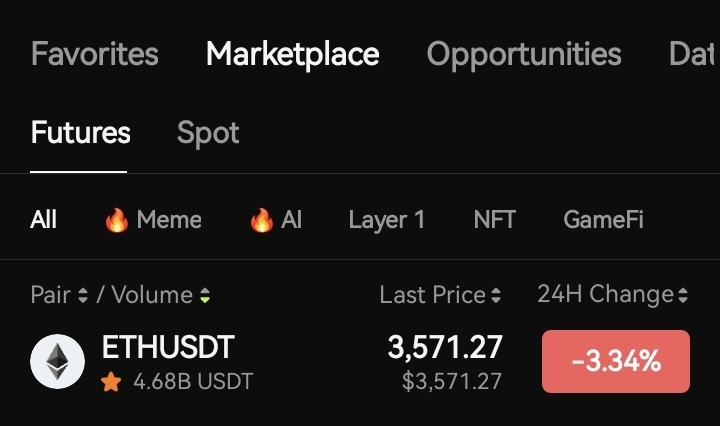This screenshot has height=426, width=720.
Task: Choose the All category filter
Action: click(44, 219)
